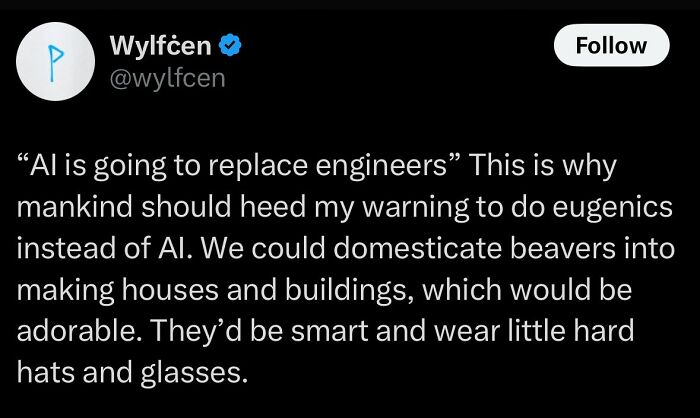Visit the @wylfcen handle link
Image resolution: width=700 pixels, height=418 pixels.
click(x=166, y=77)
